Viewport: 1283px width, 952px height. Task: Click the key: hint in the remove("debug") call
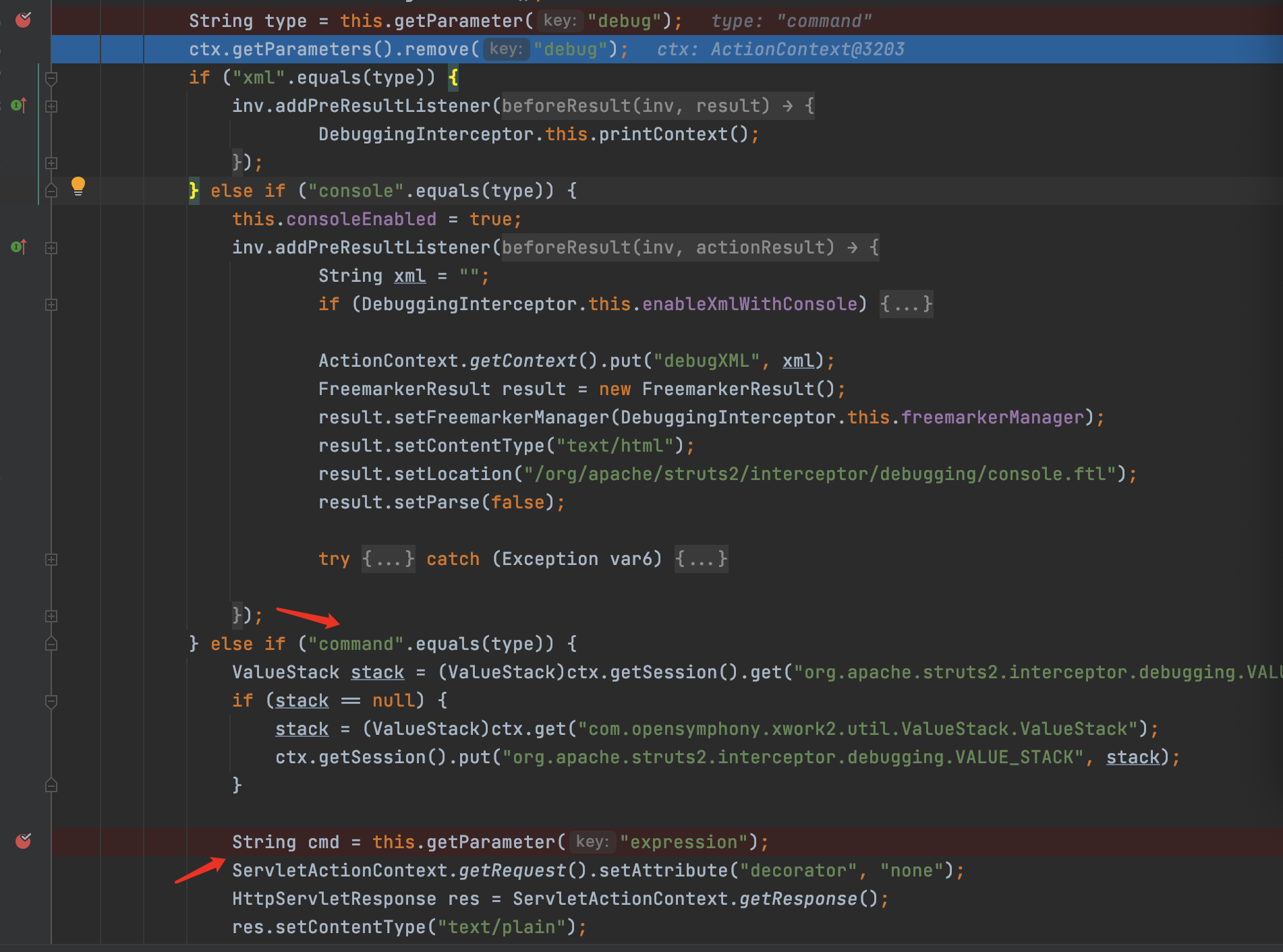[507, 49]
